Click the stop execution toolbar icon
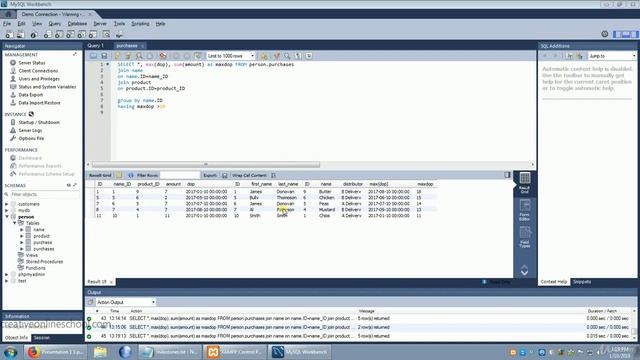Screen dimensions: 640x360 pos(150,56)
